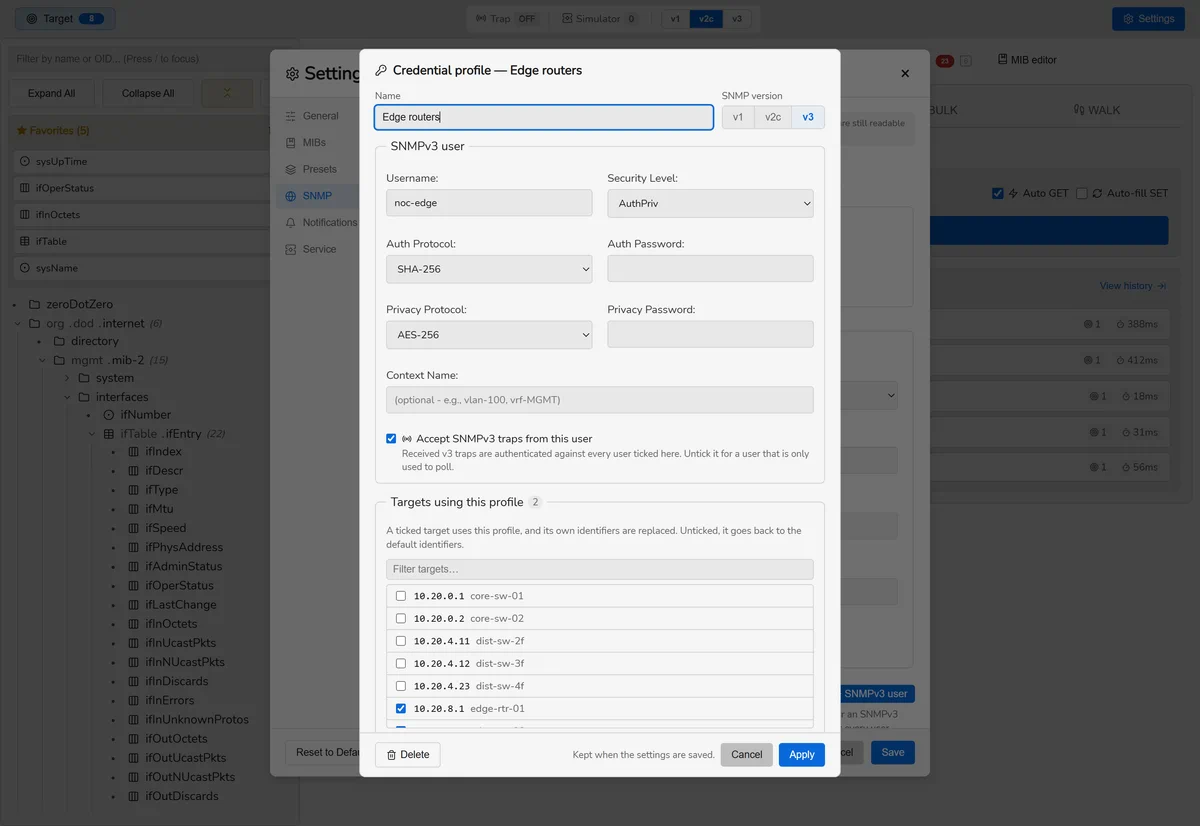Cancel the credential profile dialog
Screen dimensions: 1200x826
pos(747,755)
